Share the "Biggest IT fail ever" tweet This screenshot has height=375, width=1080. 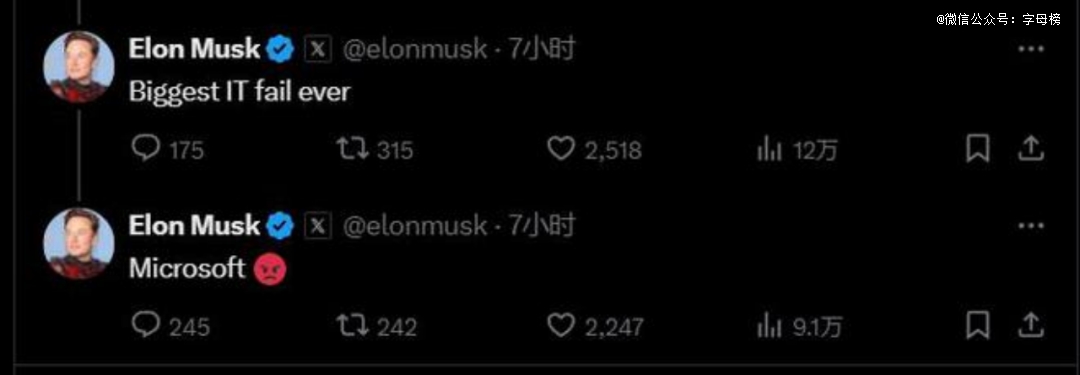click(1030, 148)
